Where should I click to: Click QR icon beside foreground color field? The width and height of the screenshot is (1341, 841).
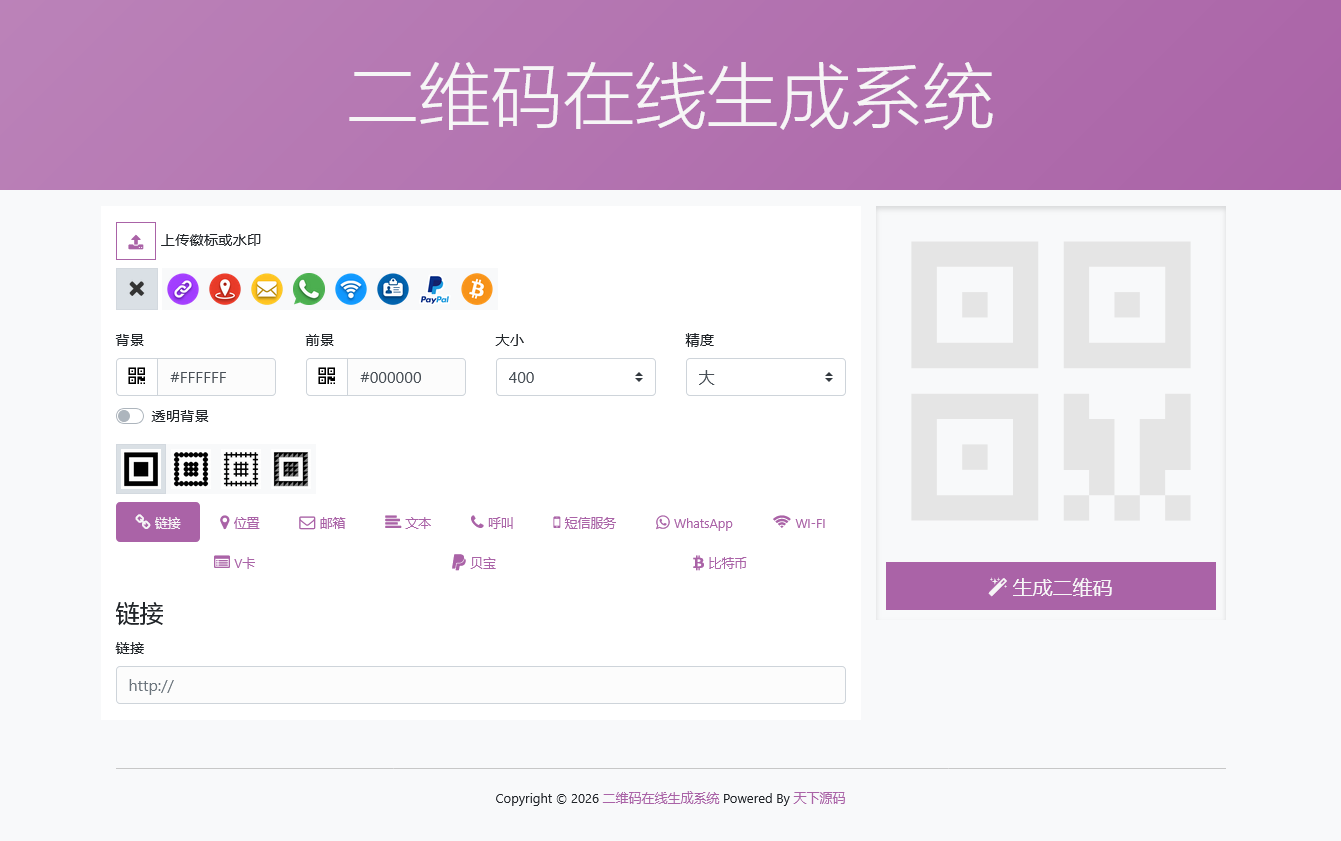327,377
